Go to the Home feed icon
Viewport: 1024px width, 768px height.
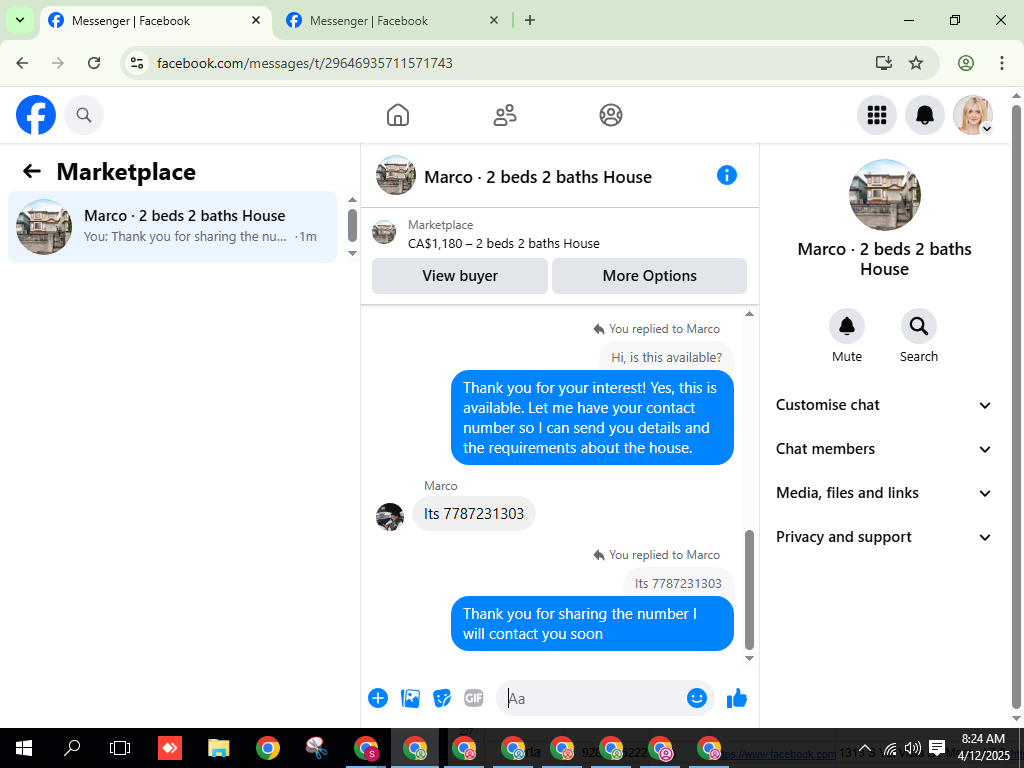[398, 115]
